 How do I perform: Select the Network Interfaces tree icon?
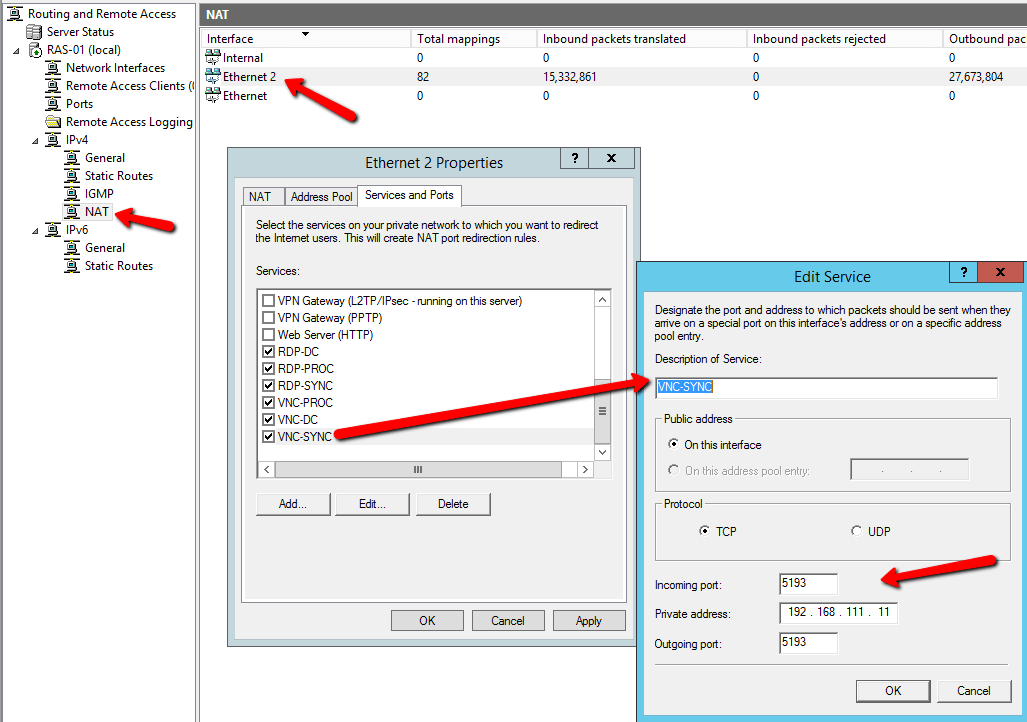point(54,68)
